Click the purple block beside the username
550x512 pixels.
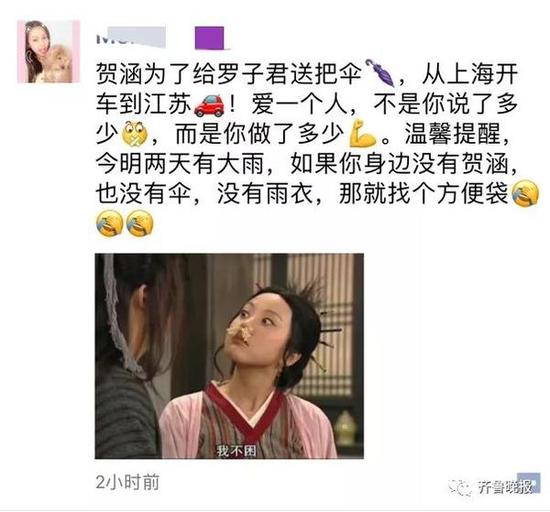click(x=209, y=38)
